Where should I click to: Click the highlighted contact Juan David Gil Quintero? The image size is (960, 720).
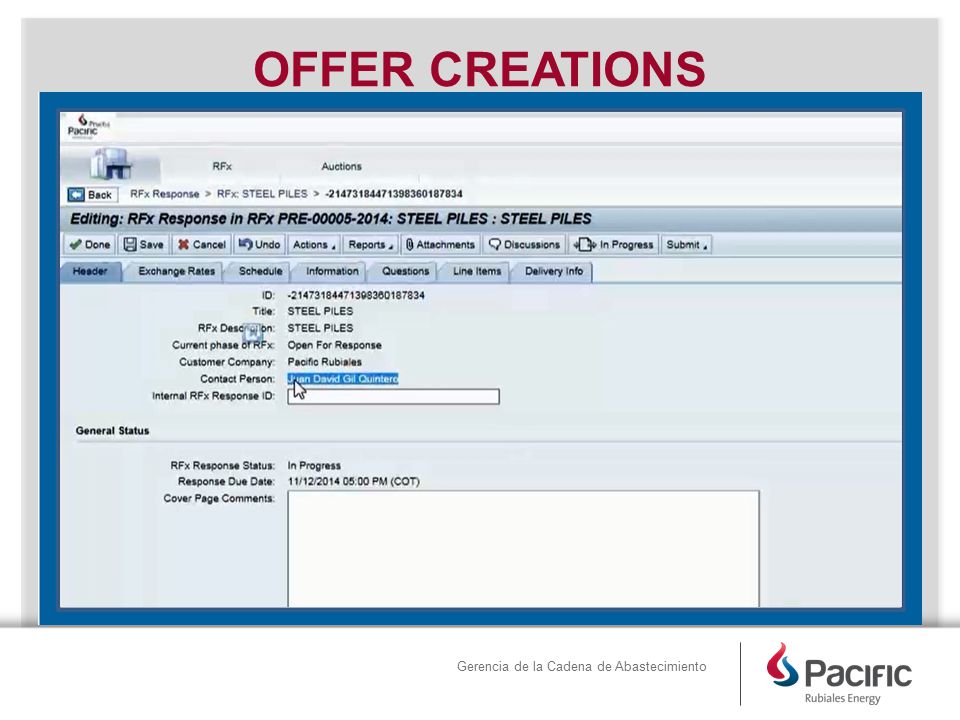point(343,379)
